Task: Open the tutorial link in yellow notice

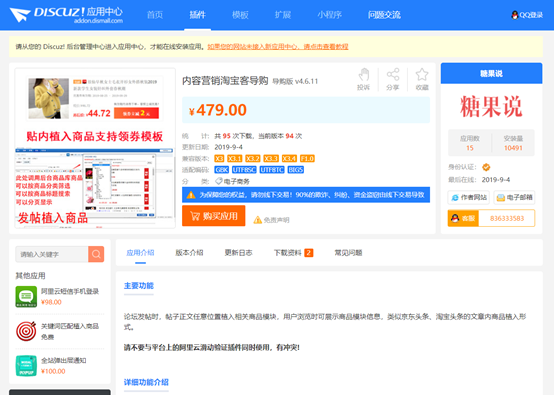Action: coord(278,47)
